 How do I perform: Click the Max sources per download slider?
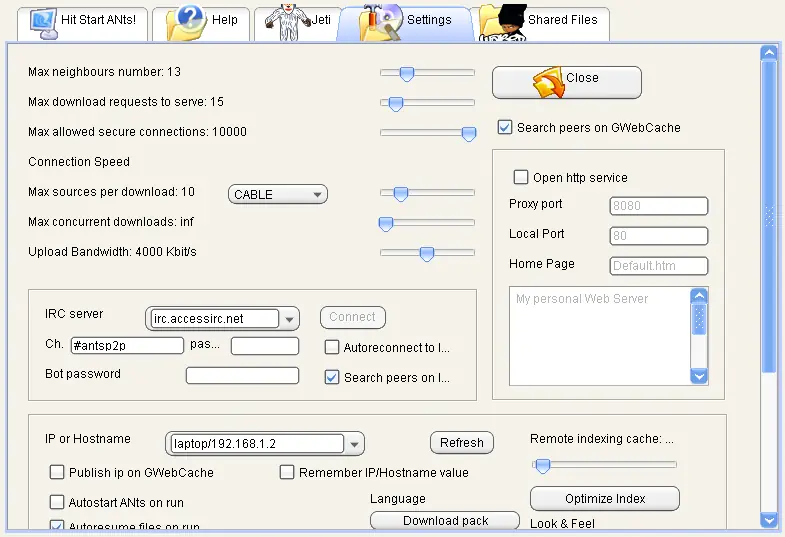tap(401, 194)
